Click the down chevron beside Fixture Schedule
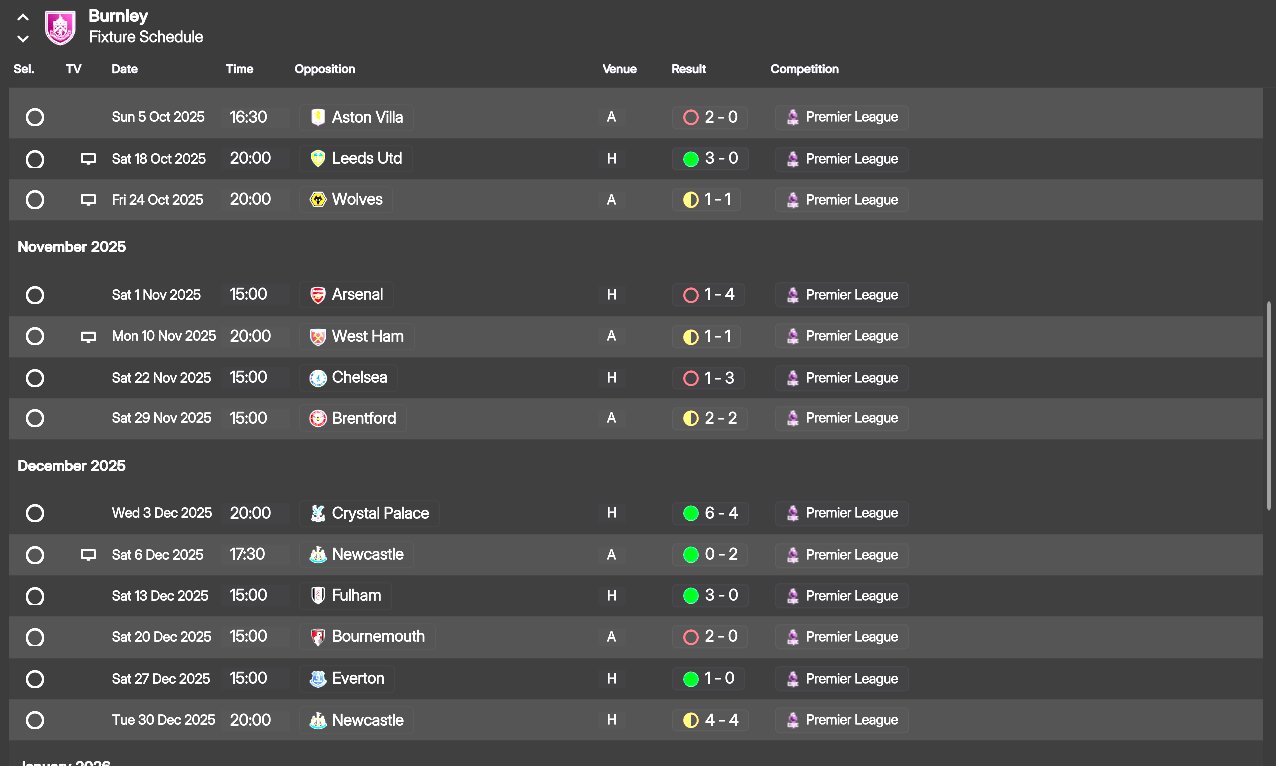Image resolution: width=1276 pixels, height=766 pixels. pos(23,38)
